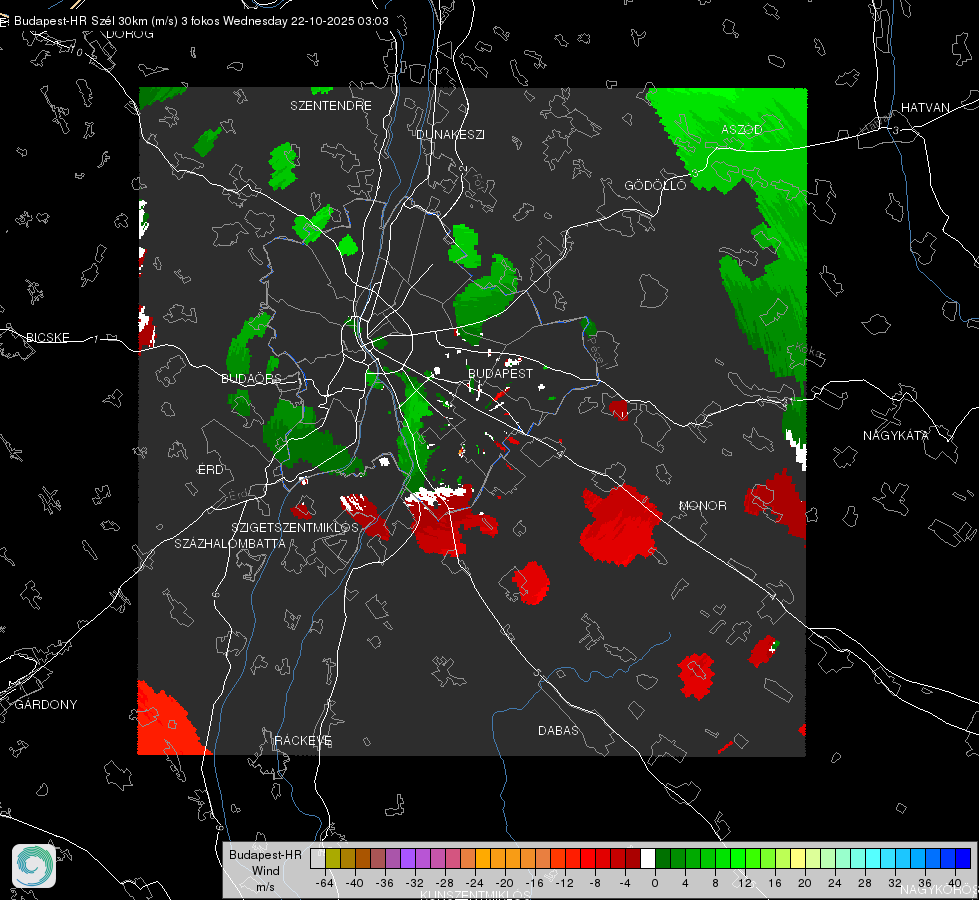Click the HATVAN town label
This screenshot has height=900, width=979.
[925, 107]
